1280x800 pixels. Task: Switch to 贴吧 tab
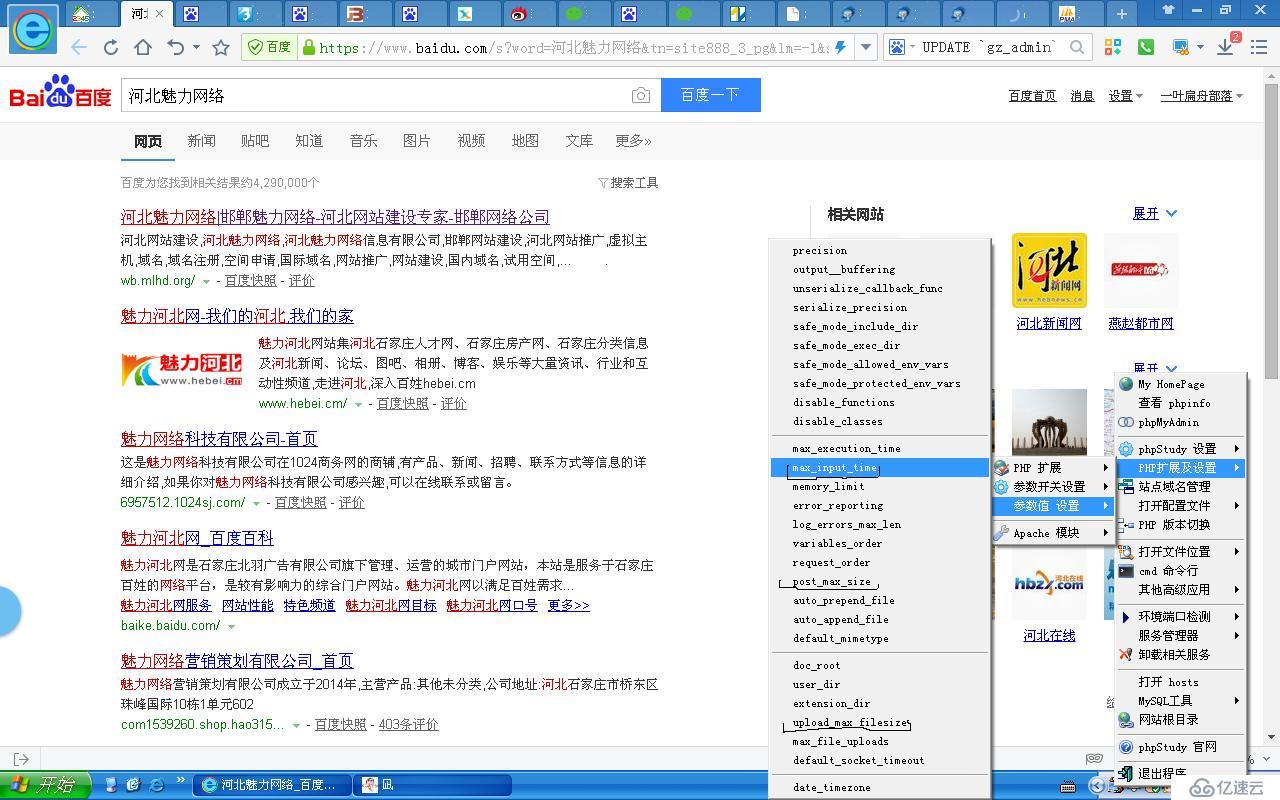255,141
